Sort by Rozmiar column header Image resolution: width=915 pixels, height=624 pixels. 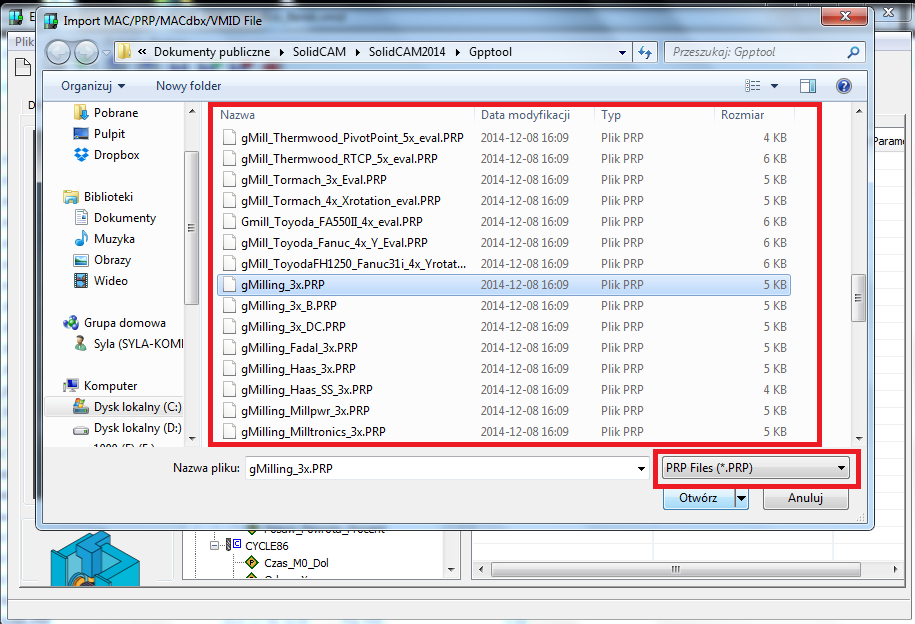click(742, 115)
